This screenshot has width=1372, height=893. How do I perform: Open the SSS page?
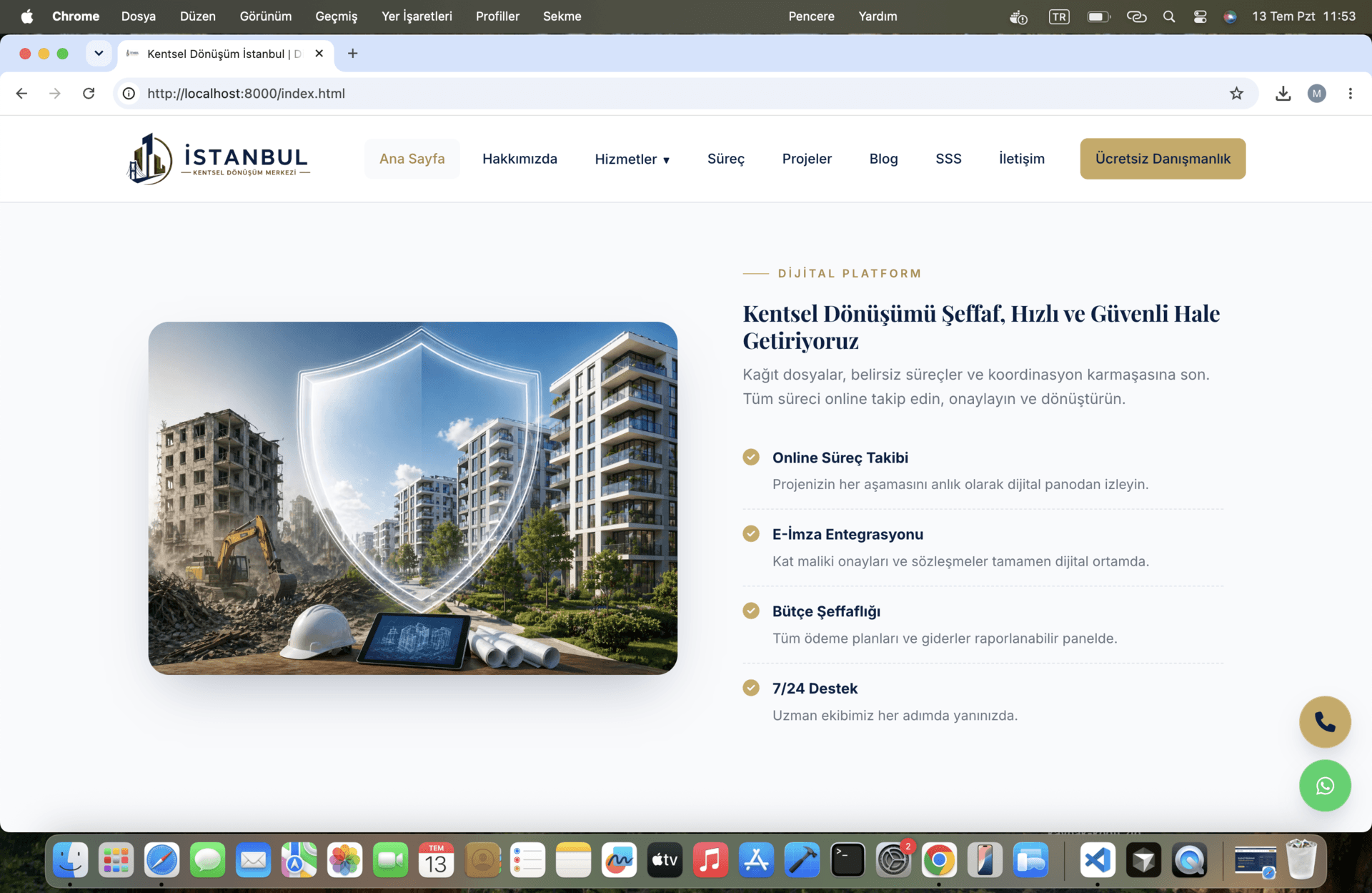click(948, 159)
